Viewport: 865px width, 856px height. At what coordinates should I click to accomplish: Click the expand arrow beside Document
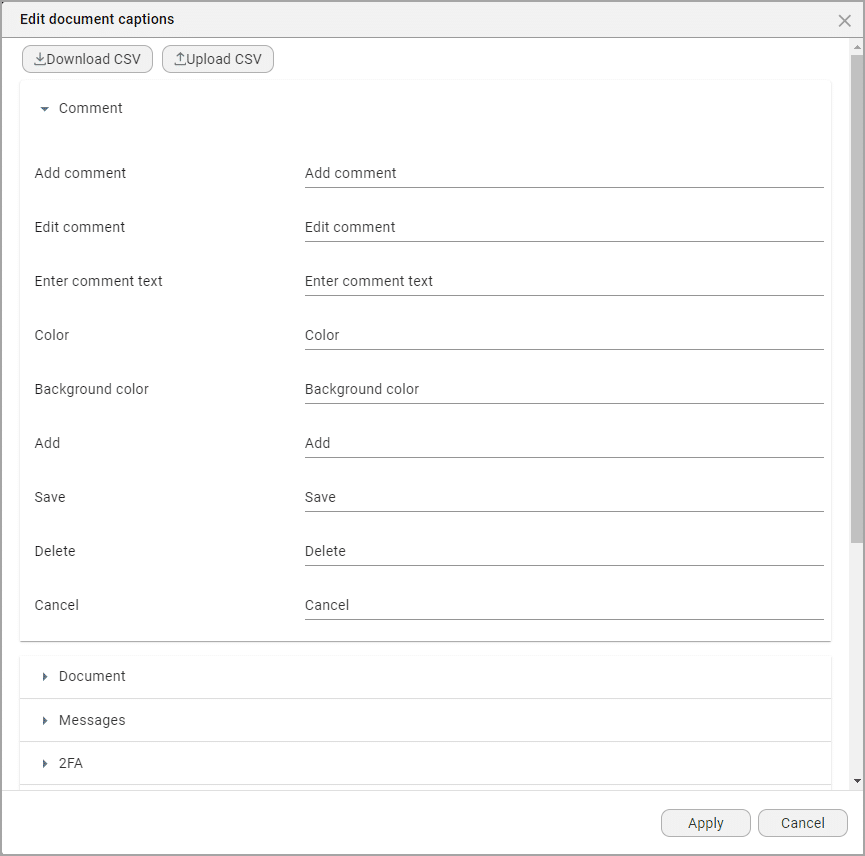point(44,676)
